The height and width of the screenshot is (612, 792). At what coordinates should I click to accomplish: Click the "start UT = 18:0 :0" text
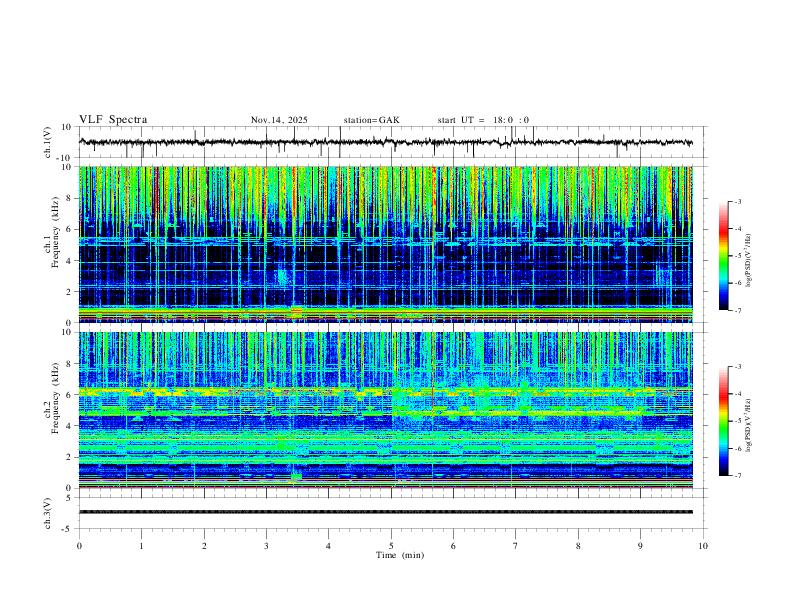(483, 120)
